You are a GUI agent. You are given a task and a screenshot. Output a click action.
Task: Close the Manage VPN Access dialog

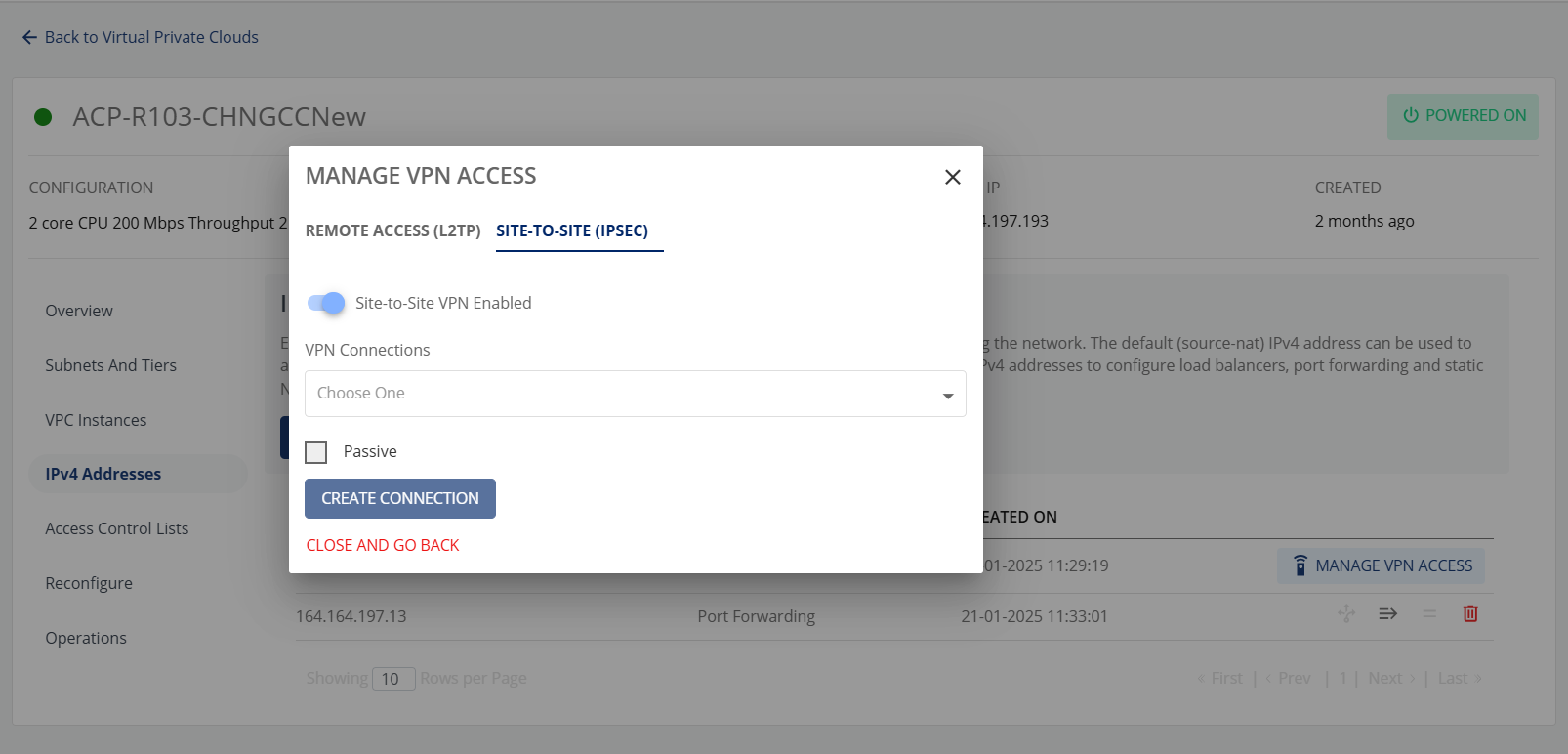coord(953,177)
